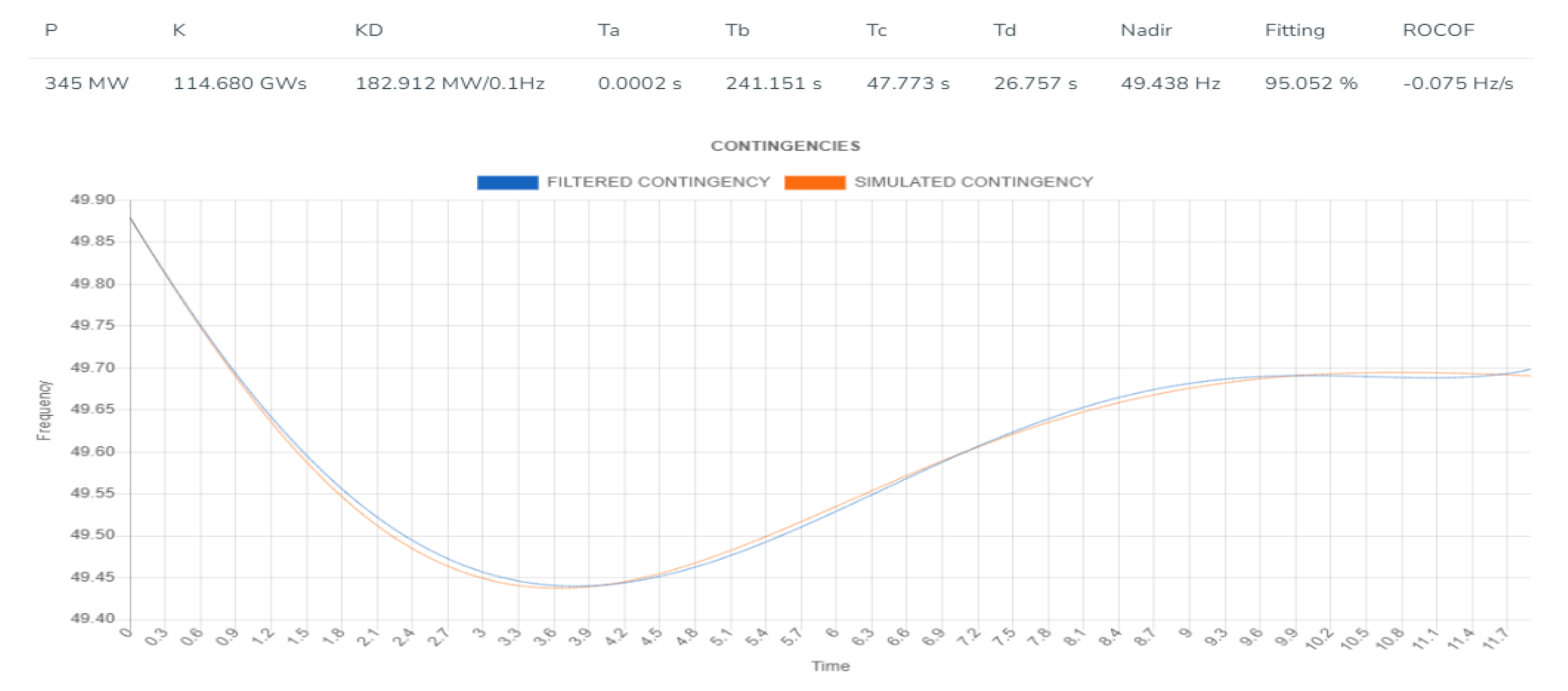Image resolution: width=1568 pixels, height=691 pixels.
Task: Select the 49.438 Hz nadir value
Action: [x=1171, y=83]
